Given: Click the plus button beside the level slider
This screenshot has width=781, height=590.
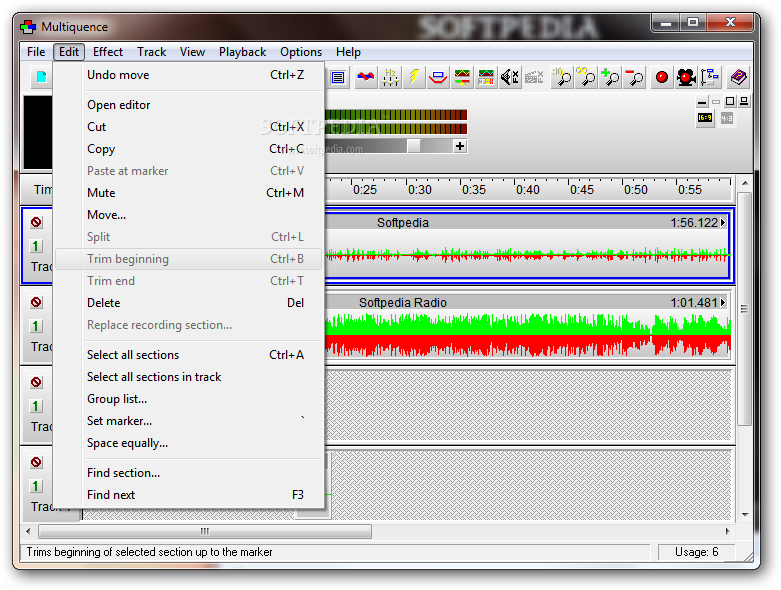Looking at the screenshot, I should (460, 146).
